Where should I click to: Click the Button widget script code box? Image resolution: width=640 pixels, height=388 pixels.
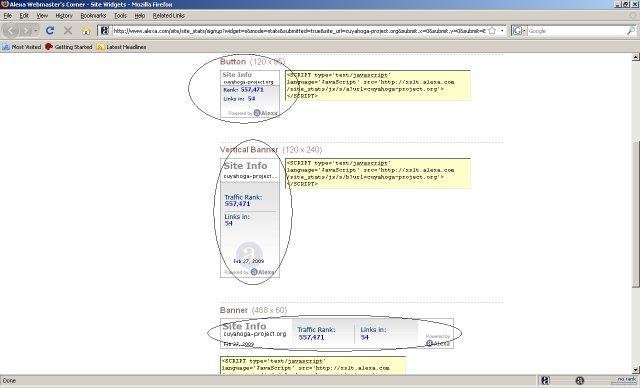tap(378, 85)
